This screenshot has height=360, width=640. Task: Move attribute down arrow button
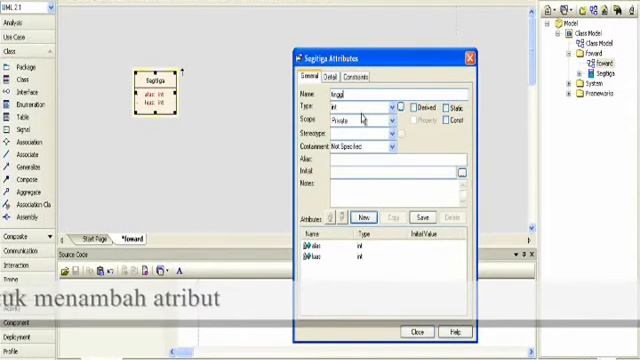click(342, 218)
